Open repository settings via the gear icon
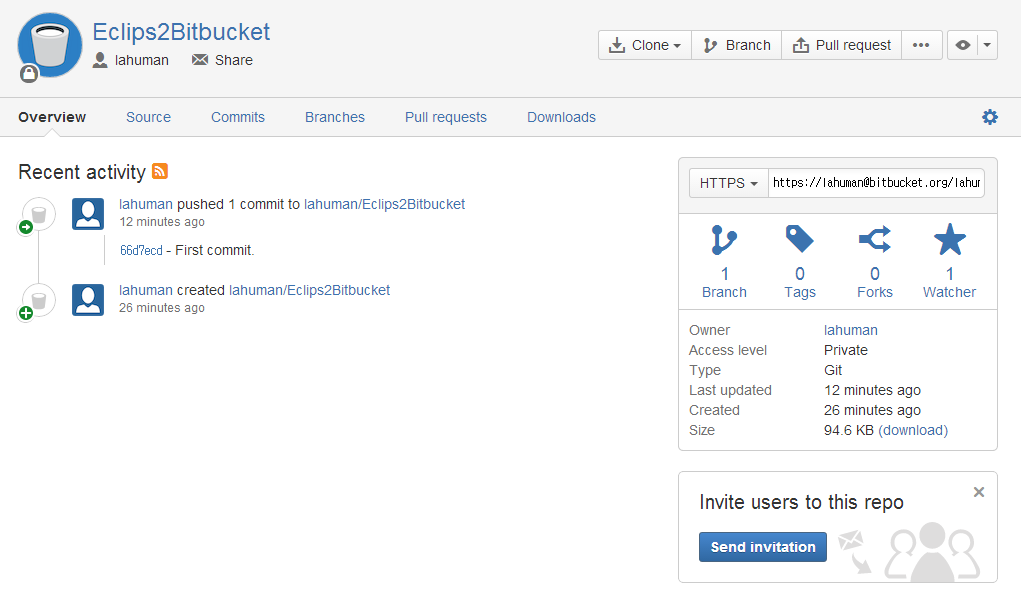 [990, 117]
